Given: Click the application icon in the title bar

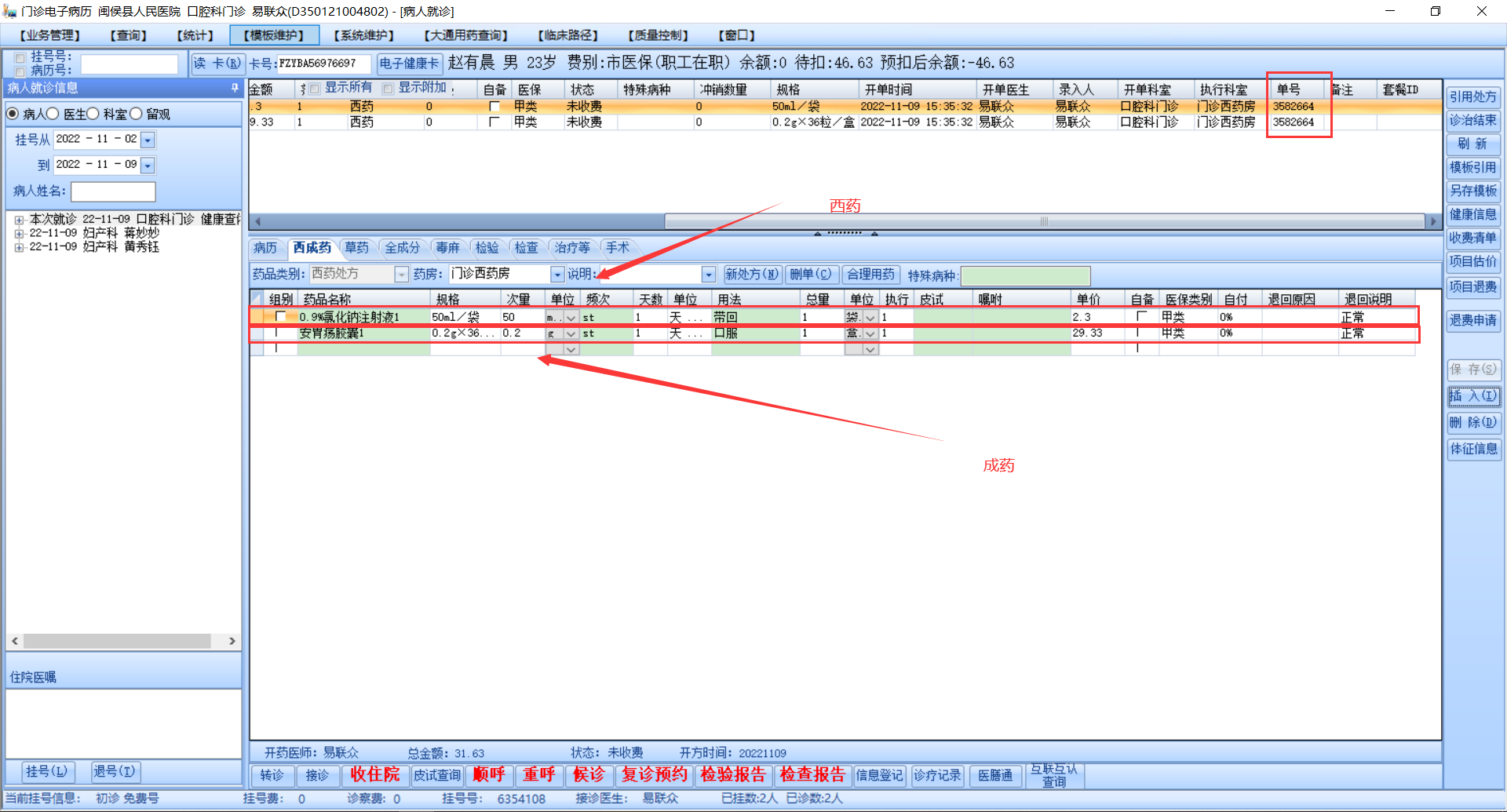Looking at the screenshot, I should [x=9, y=11].
